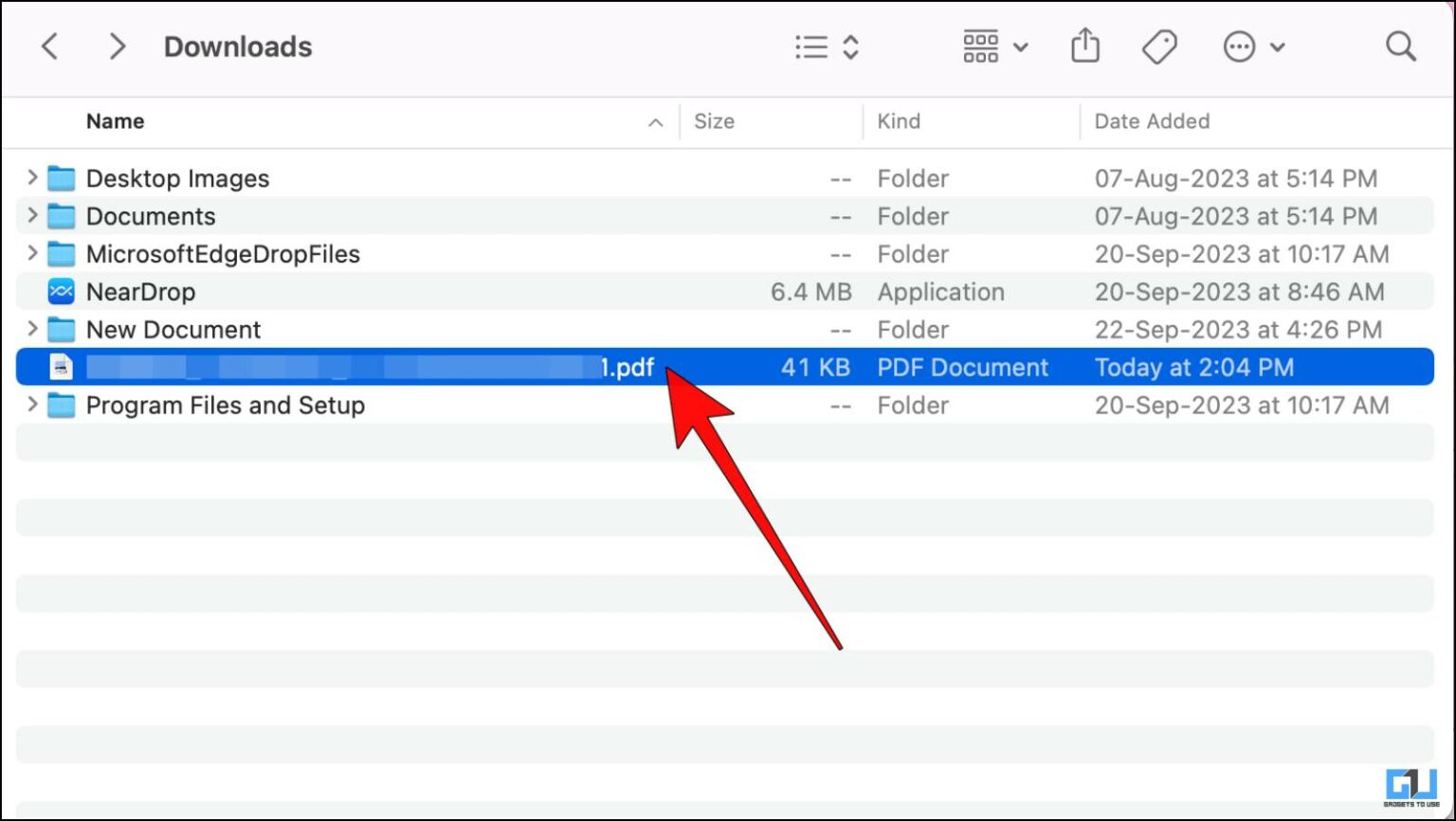Select the Date Added column header
Viewport: 1456px width, 821px height.
(x=1152, y=121)
